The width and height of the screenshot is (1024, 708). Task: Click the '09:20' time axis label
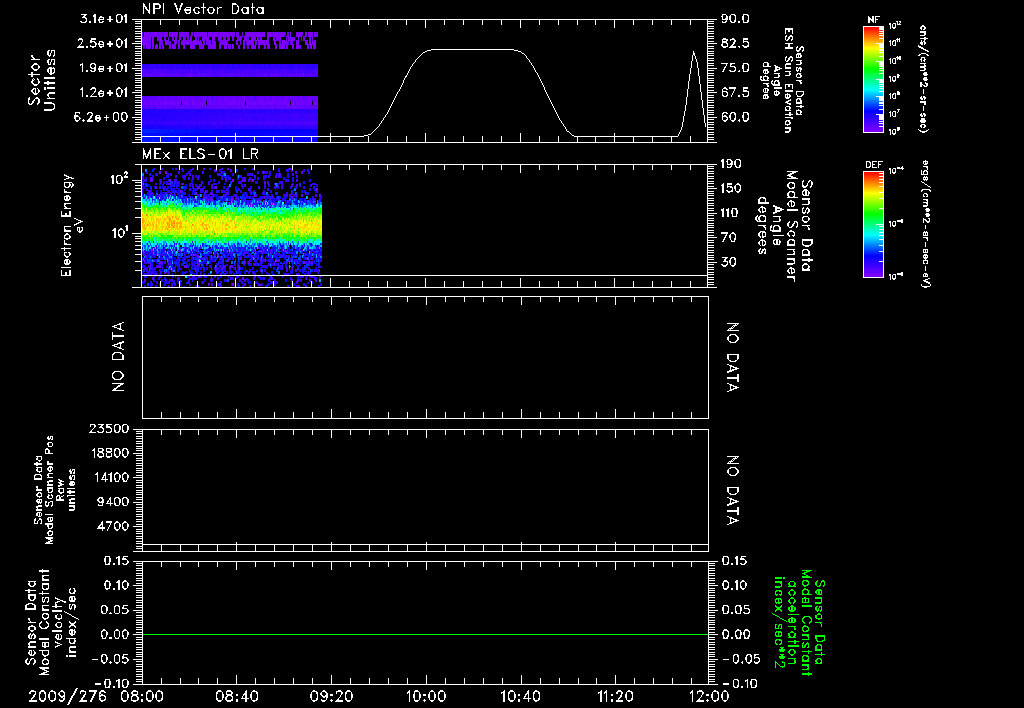coord(331,696)
